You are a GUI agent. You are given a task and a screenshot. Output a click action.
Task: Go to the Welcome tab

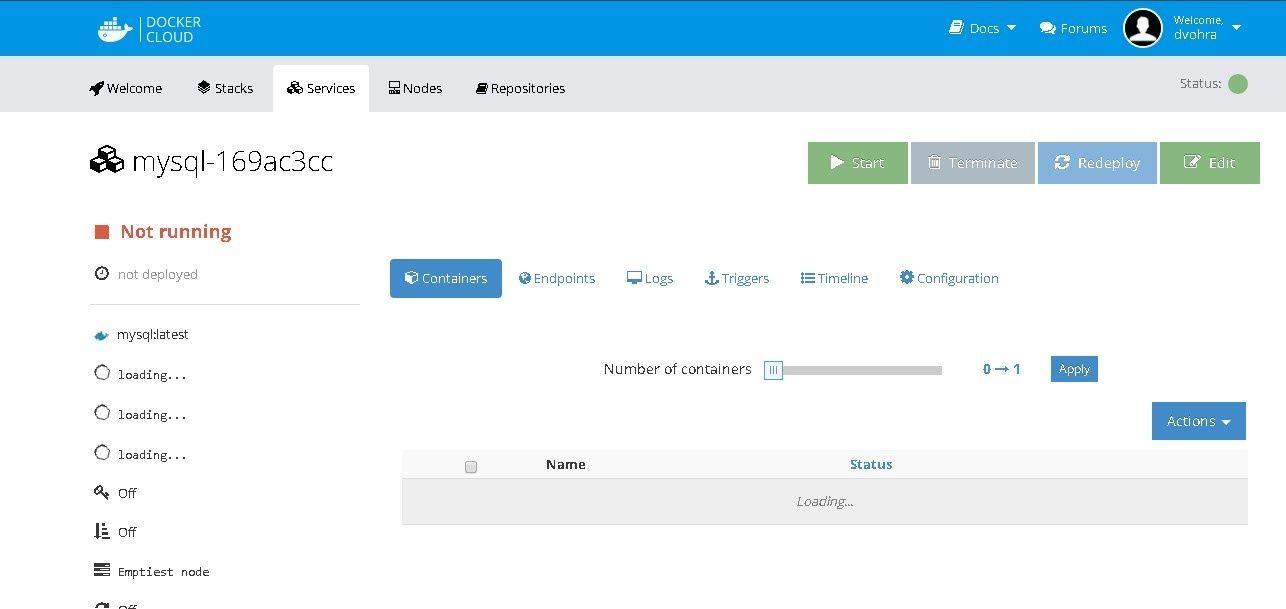pos(125,88)
